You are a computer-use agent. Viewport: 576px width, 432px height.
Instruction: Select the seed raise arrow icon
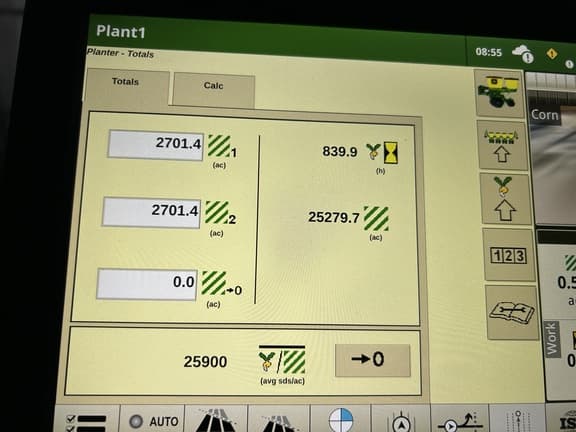505,199
